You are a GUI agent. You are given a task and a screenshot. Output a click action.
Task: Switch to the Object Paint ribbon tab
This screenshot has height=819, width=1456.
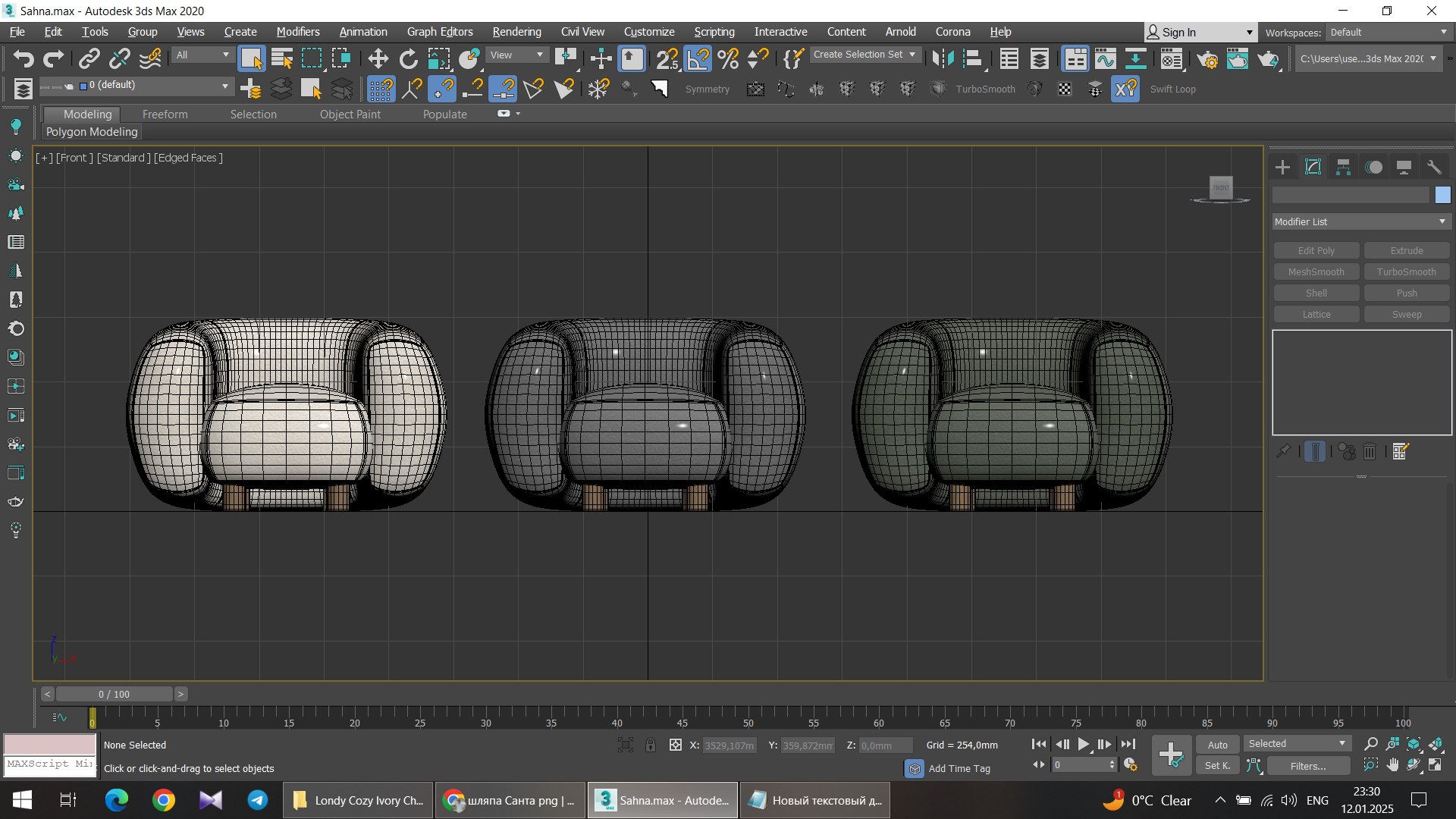(350, 114)
